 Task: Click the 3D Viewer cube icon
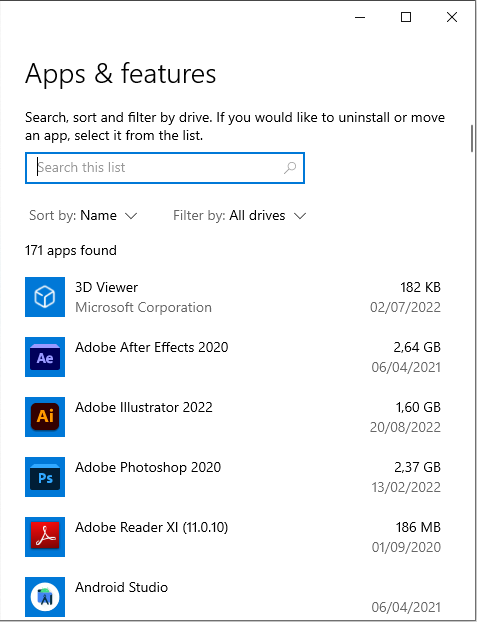45,297
